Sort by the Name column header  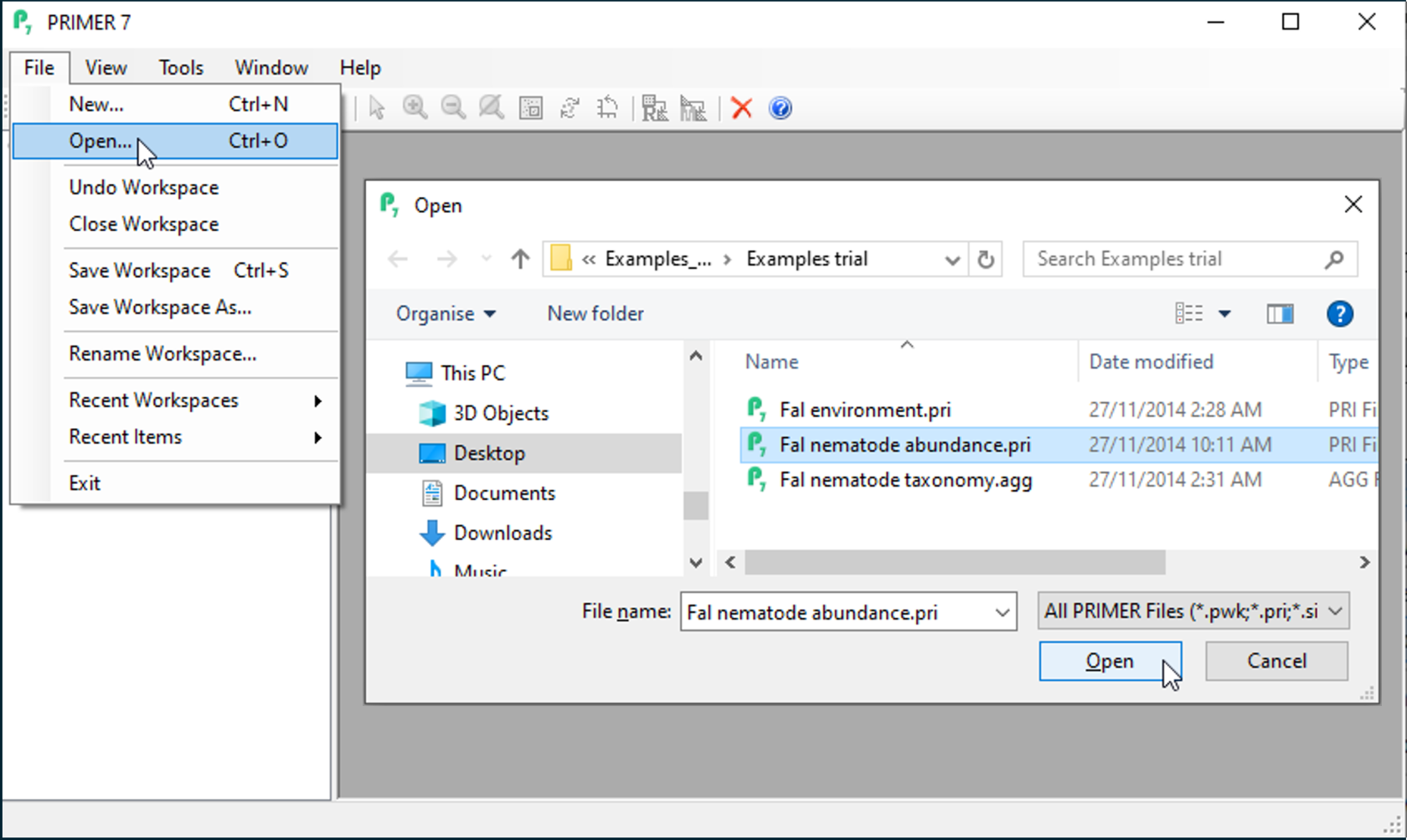907,362
